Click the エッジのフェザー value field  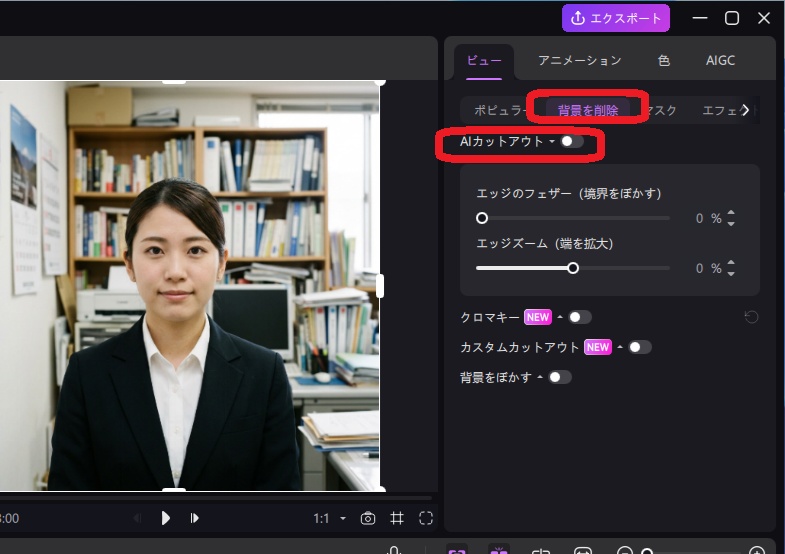coord(699,218)
